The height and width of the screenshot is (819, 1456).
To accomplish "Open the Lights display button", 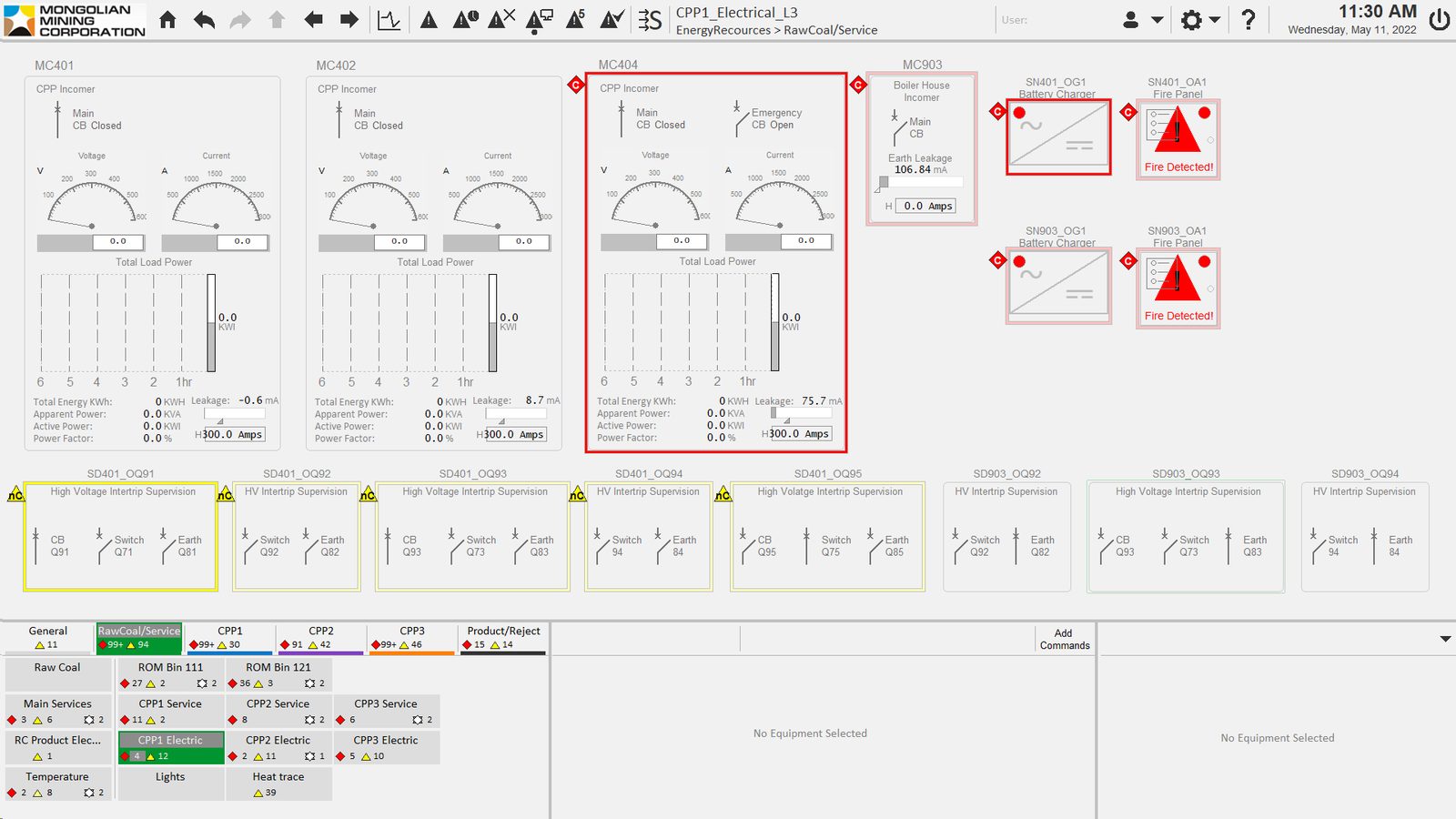I will click(x=170, y=784).
